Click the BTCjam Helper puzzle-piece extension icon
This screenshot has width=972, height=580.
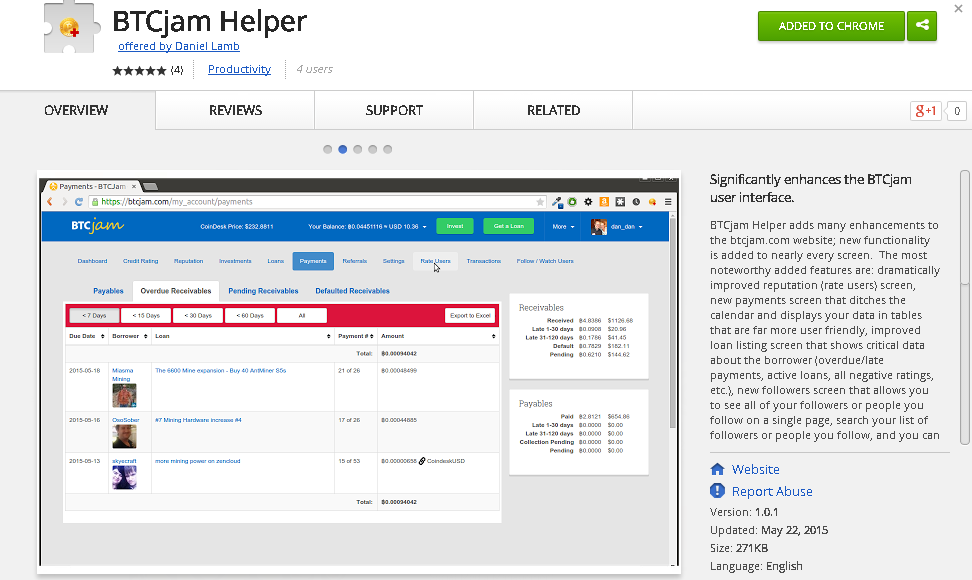(71, 27)
